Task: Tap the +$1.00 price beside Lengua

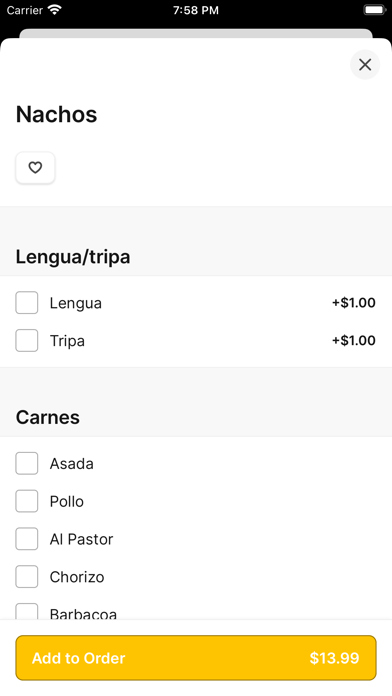Action: pyautogui.click(x=354, y=303)
